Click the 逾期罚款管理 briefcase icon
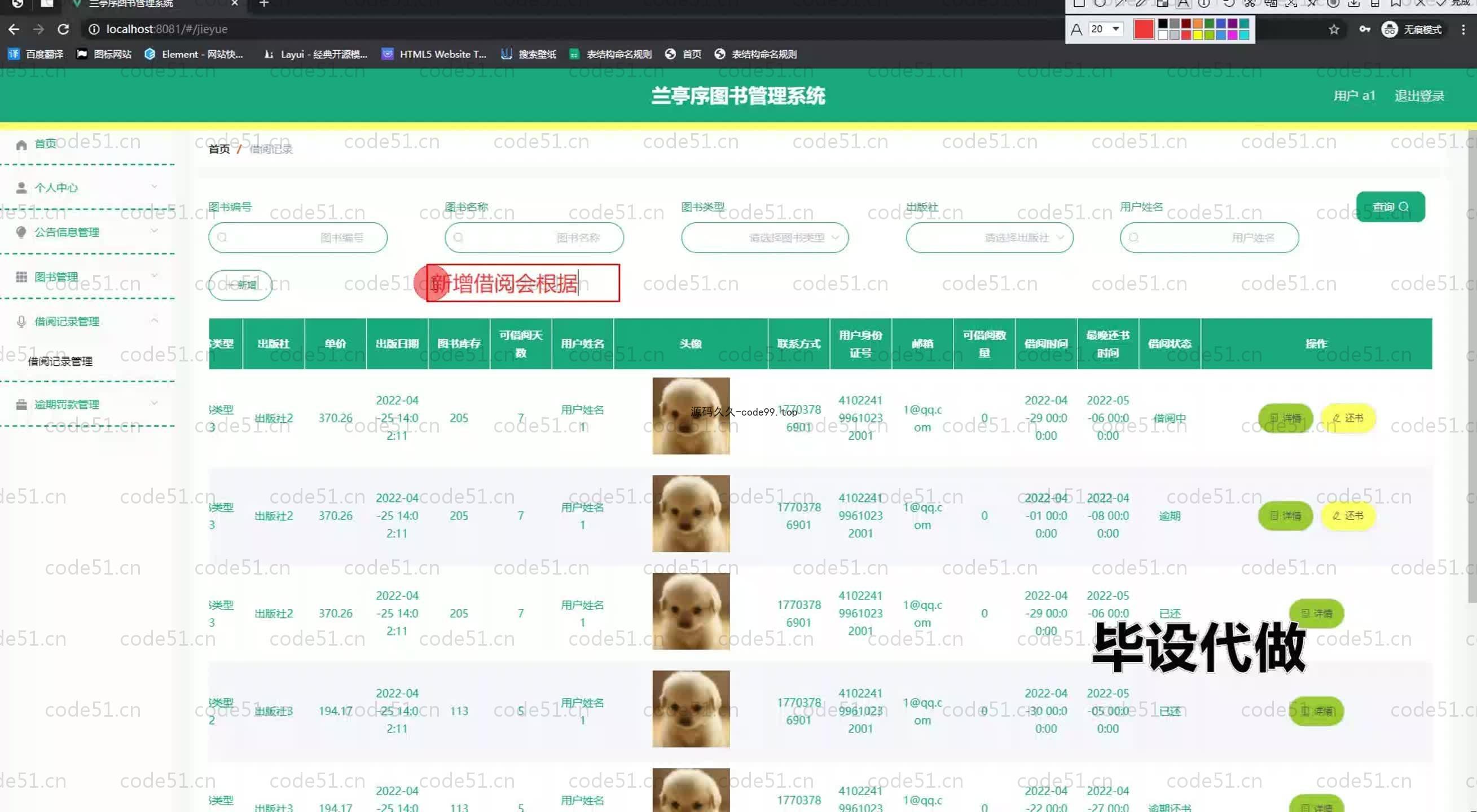Screen dimensions: 1477x812 coord(21,404)
